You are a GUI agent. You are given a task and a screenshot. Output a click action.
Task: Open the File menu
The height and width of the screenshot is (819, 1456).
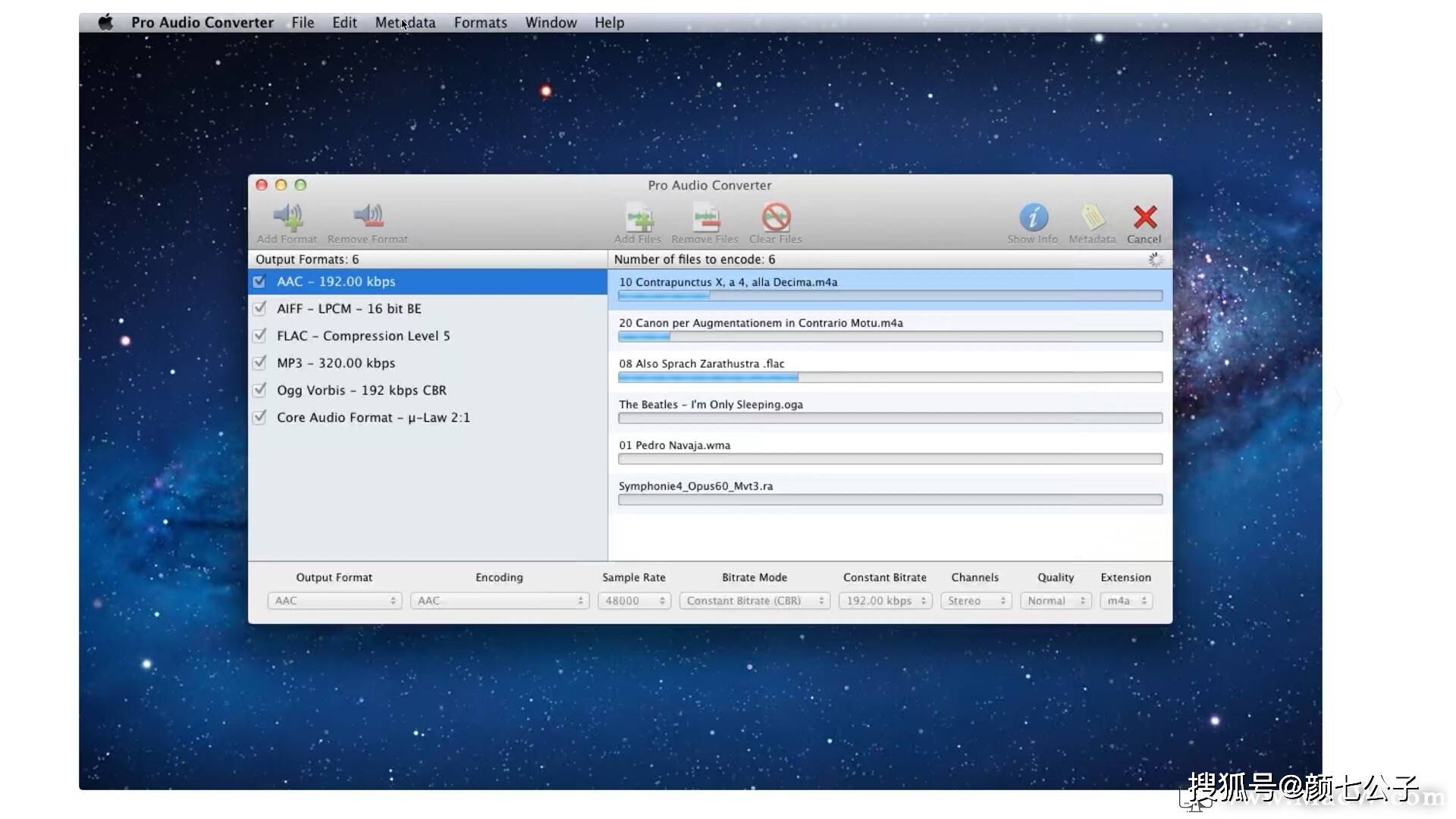[x=303, y=23]
